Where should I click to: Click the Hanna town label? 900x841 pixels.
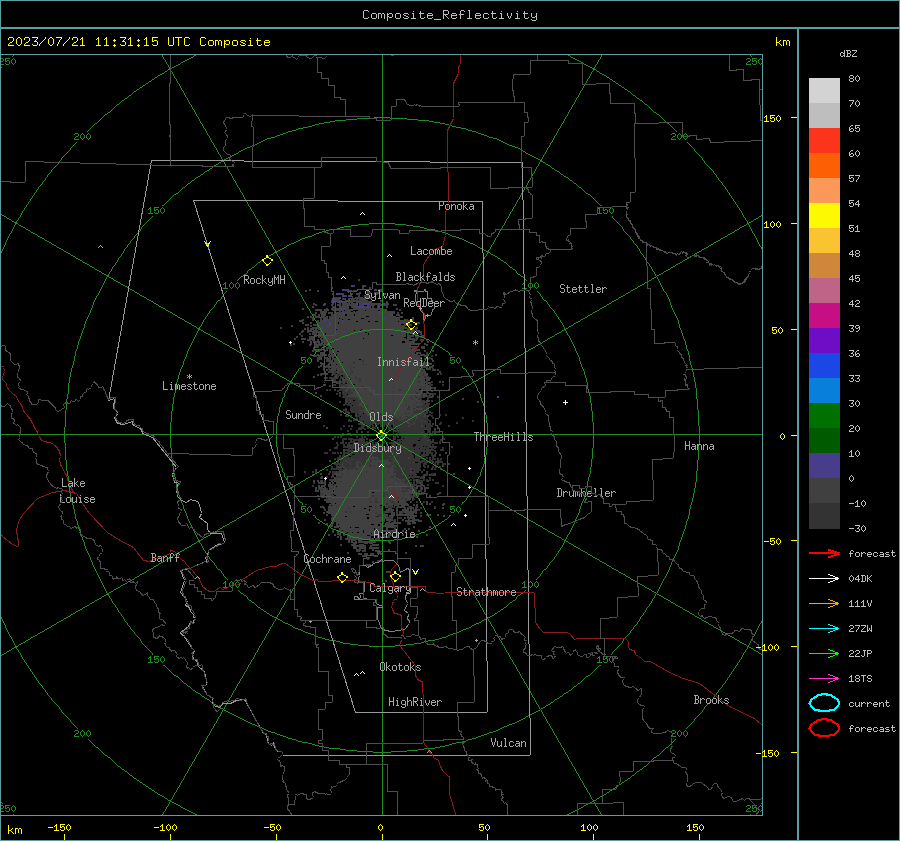pyautogui.click(x=699, y=446)
